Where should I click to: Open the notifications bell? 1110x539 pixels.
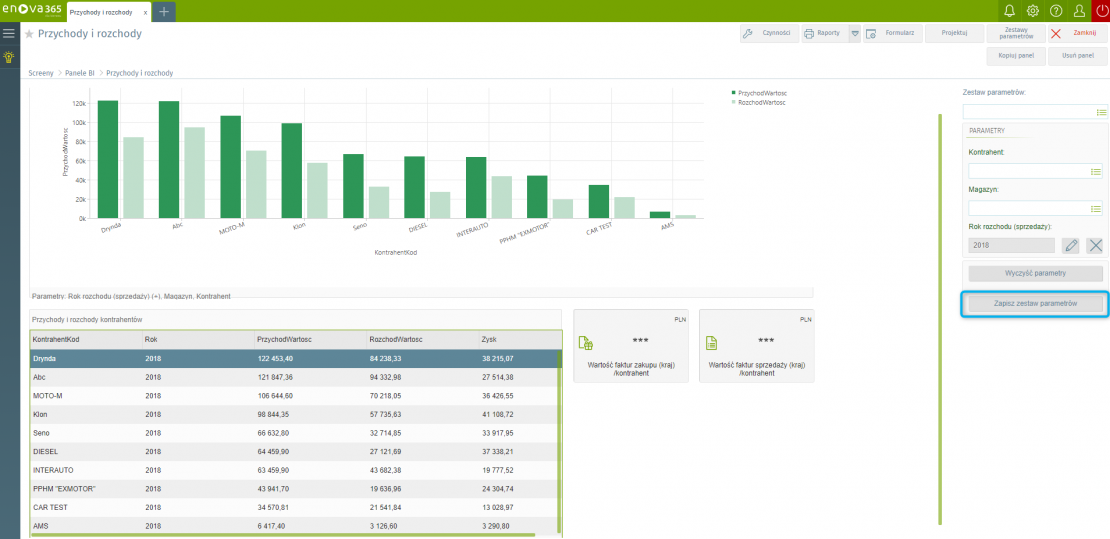click(1009, 11)
